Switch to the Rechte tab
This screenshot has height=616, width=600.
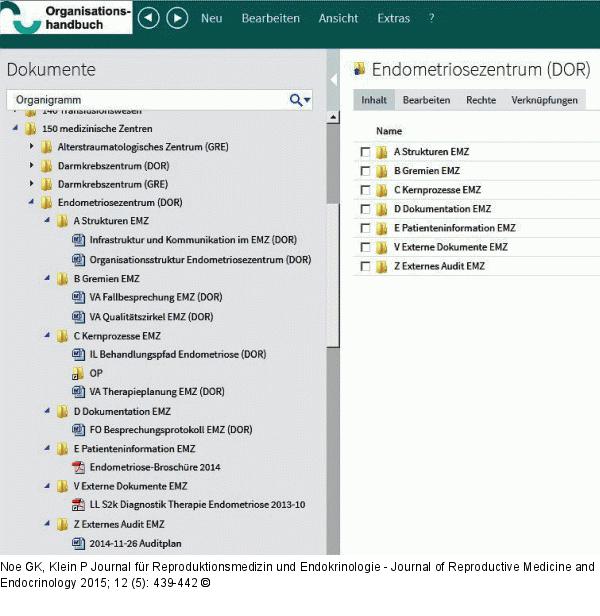(x=481, y=100)
